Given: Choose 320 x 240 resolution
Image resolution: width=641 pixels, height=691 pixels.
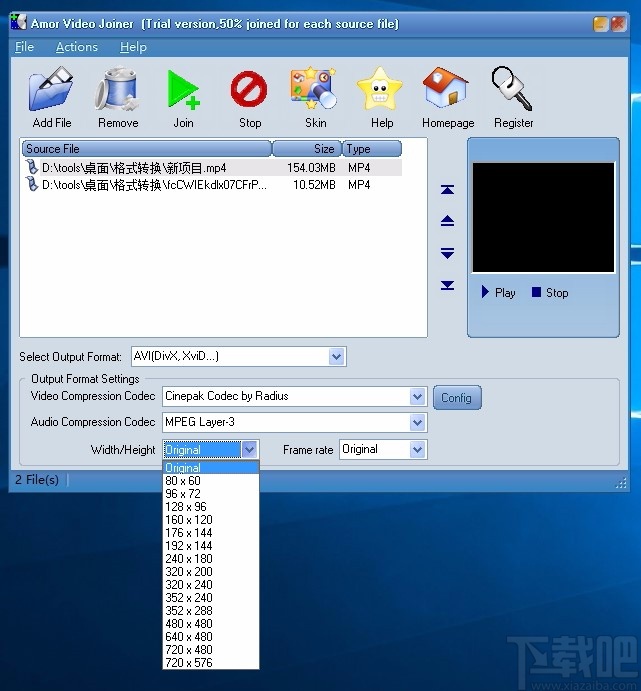Looking at the screenshot, I should [x=211, y=585].
